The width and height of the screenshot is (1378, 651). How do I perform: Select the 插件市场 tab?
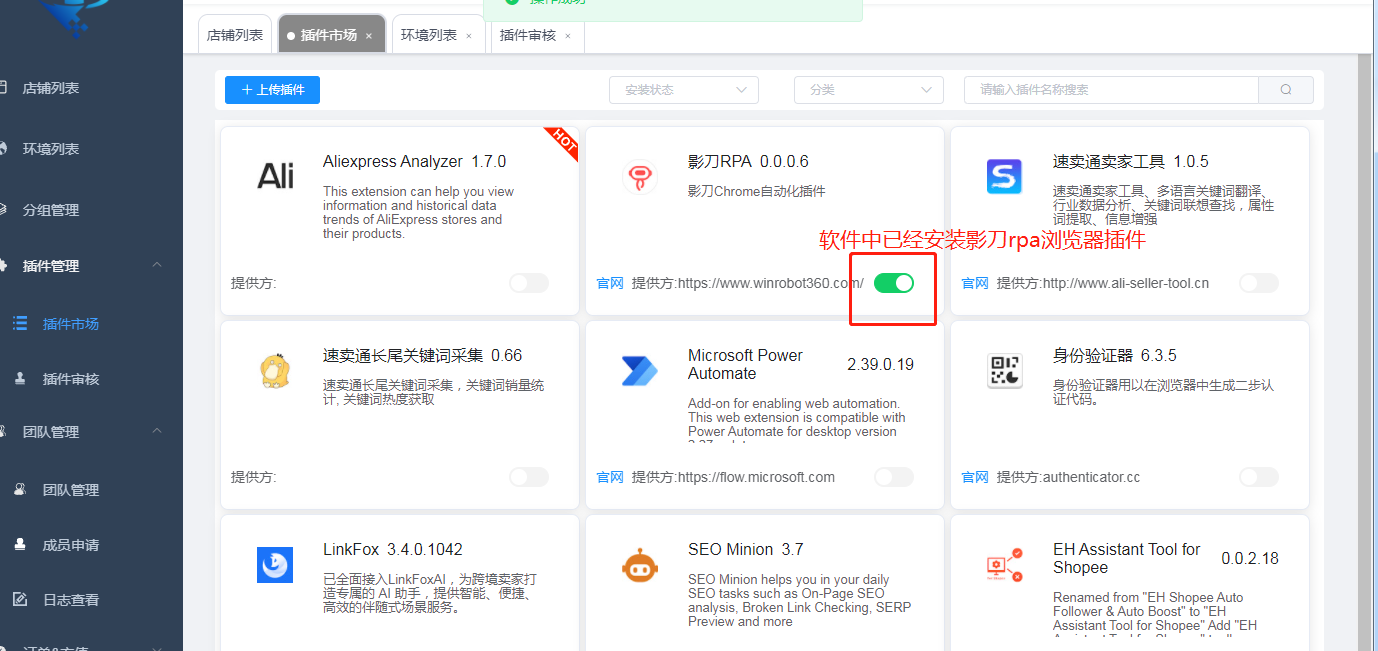click(x=329, y=35)
